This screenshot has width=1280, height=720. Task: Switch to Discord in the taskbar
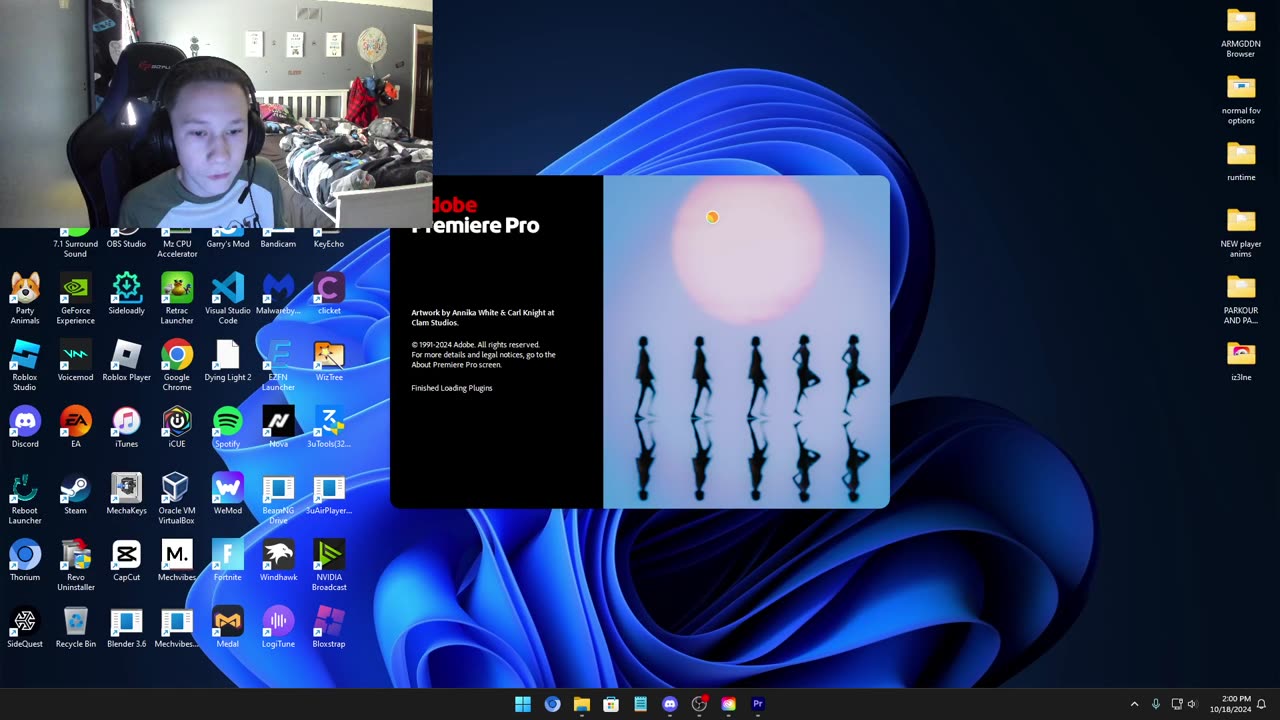(670, 704)
